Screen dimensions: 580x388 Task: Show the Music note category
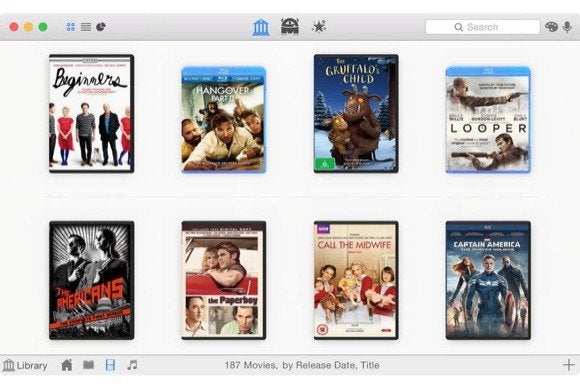(x=132, y=365)
